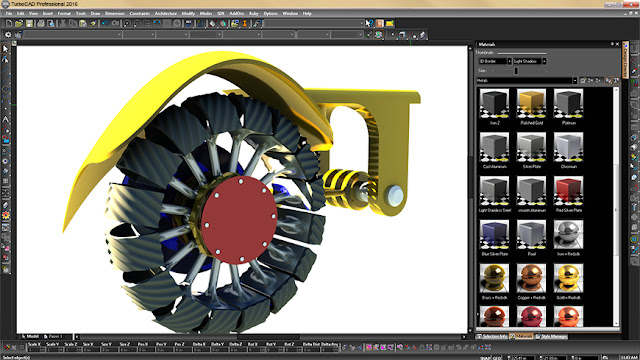Image resolution: width=640 pixels, height=360 pixels.
Task: Click the Print icon in the toolbar
Action: coord(40,24)
